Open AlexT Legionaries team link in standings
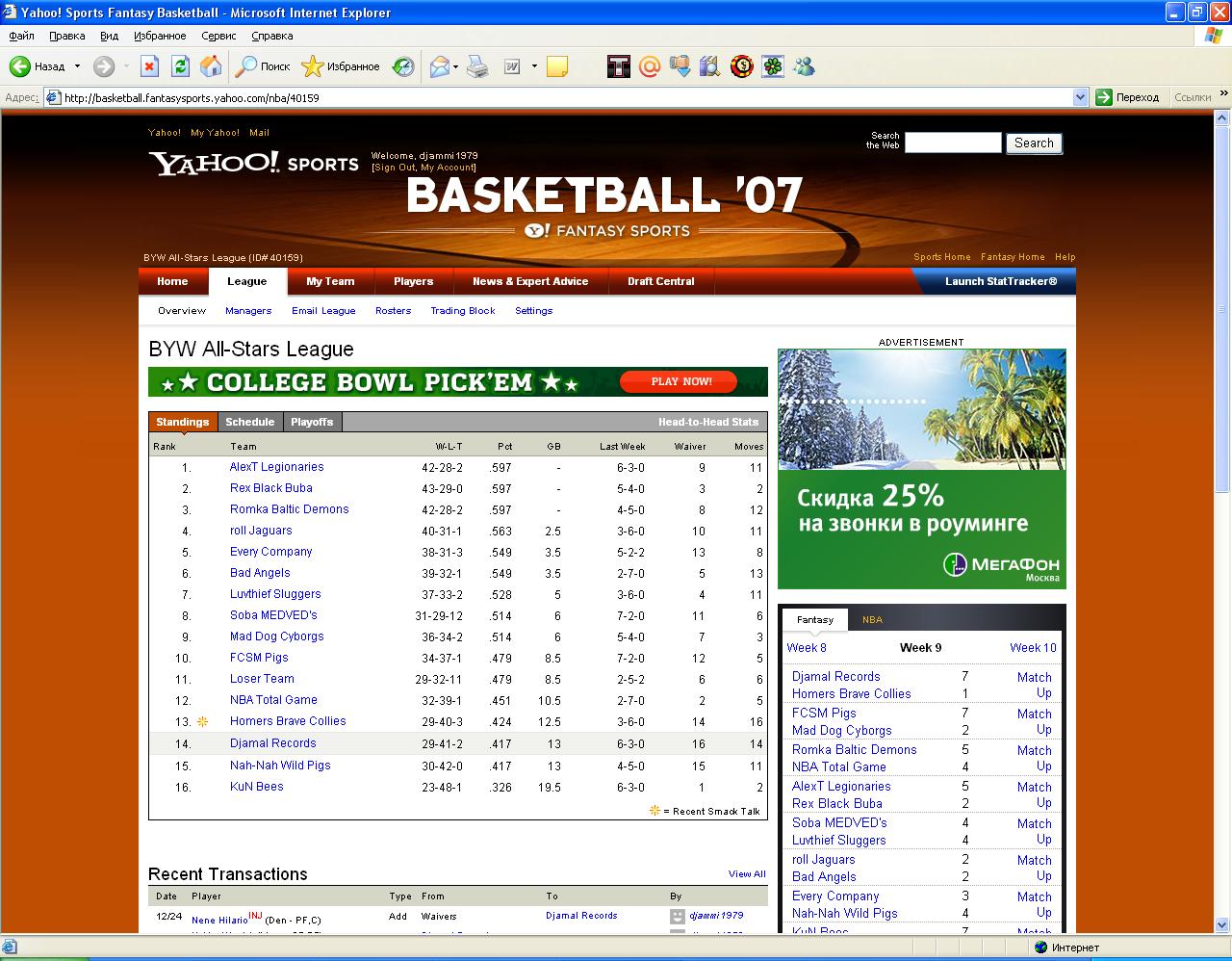Screen dimensions: 1232x961 [276, 467]
